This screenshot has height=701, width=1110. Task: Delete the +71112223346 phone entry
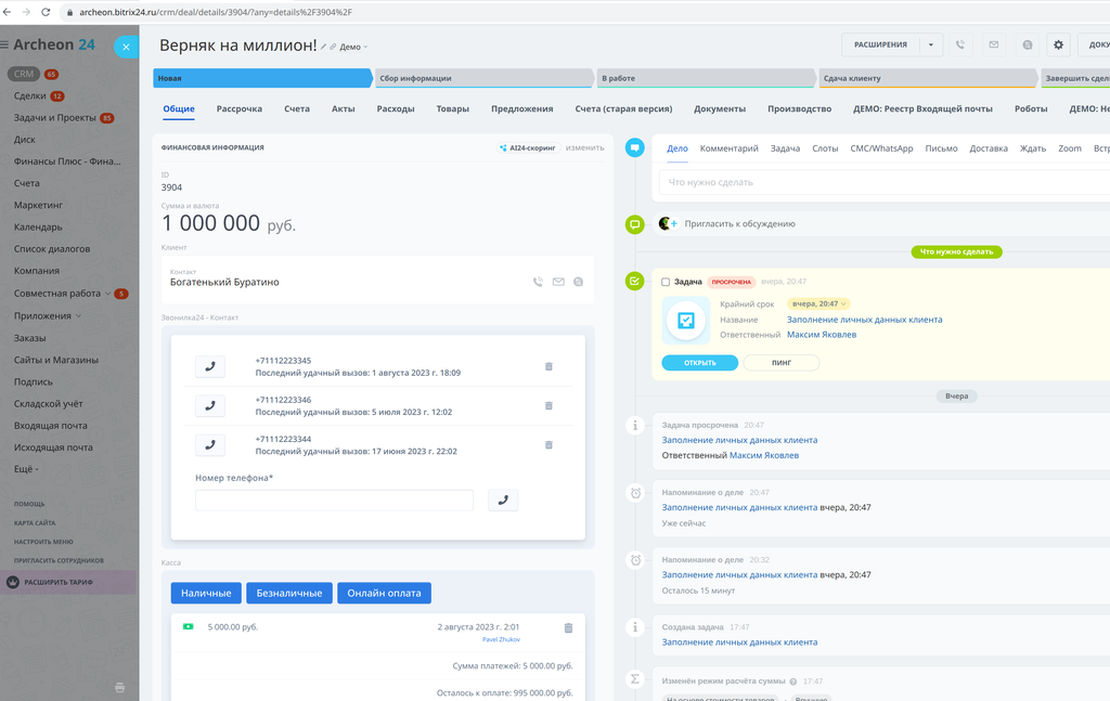tap(548, 406)
